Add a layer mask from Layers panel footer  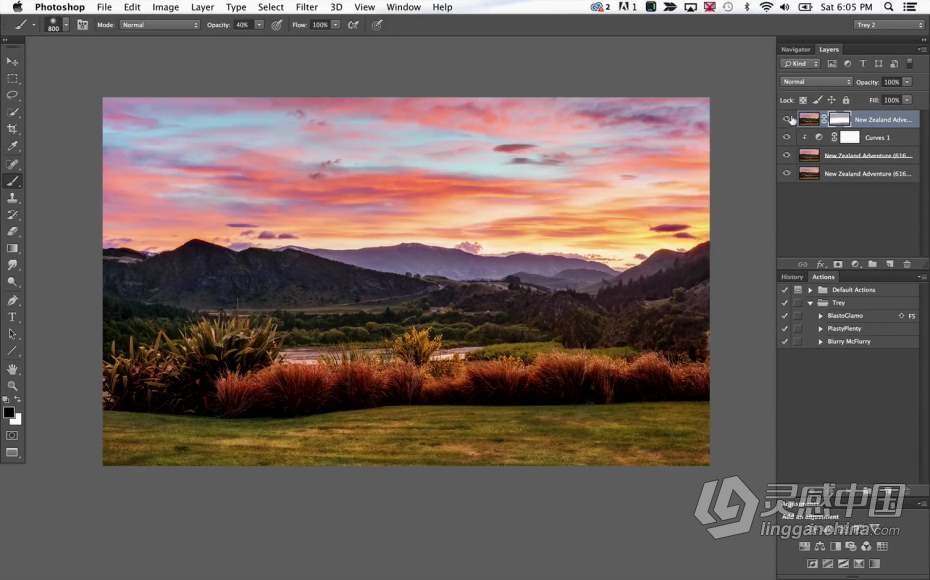837,264
